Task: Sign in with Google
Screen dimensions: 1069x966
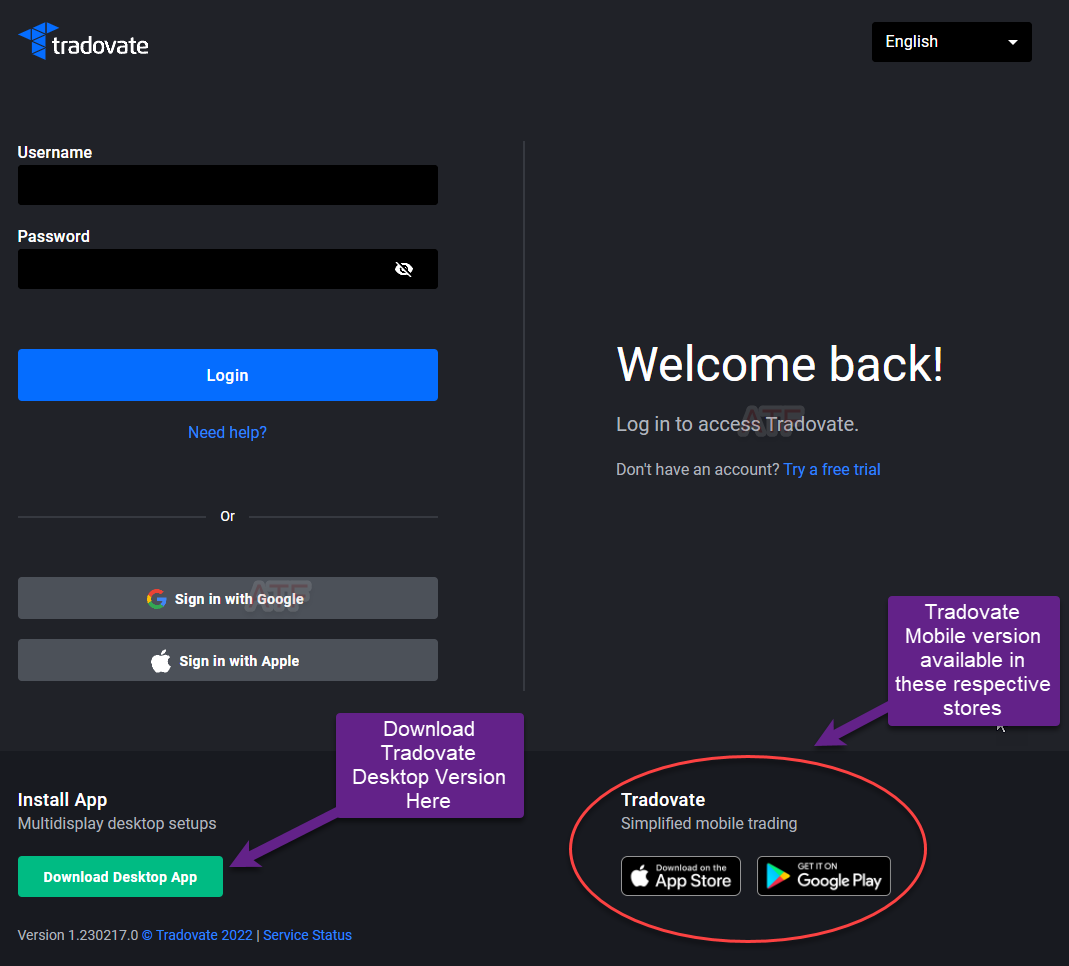Action: [x=228, y=599]
